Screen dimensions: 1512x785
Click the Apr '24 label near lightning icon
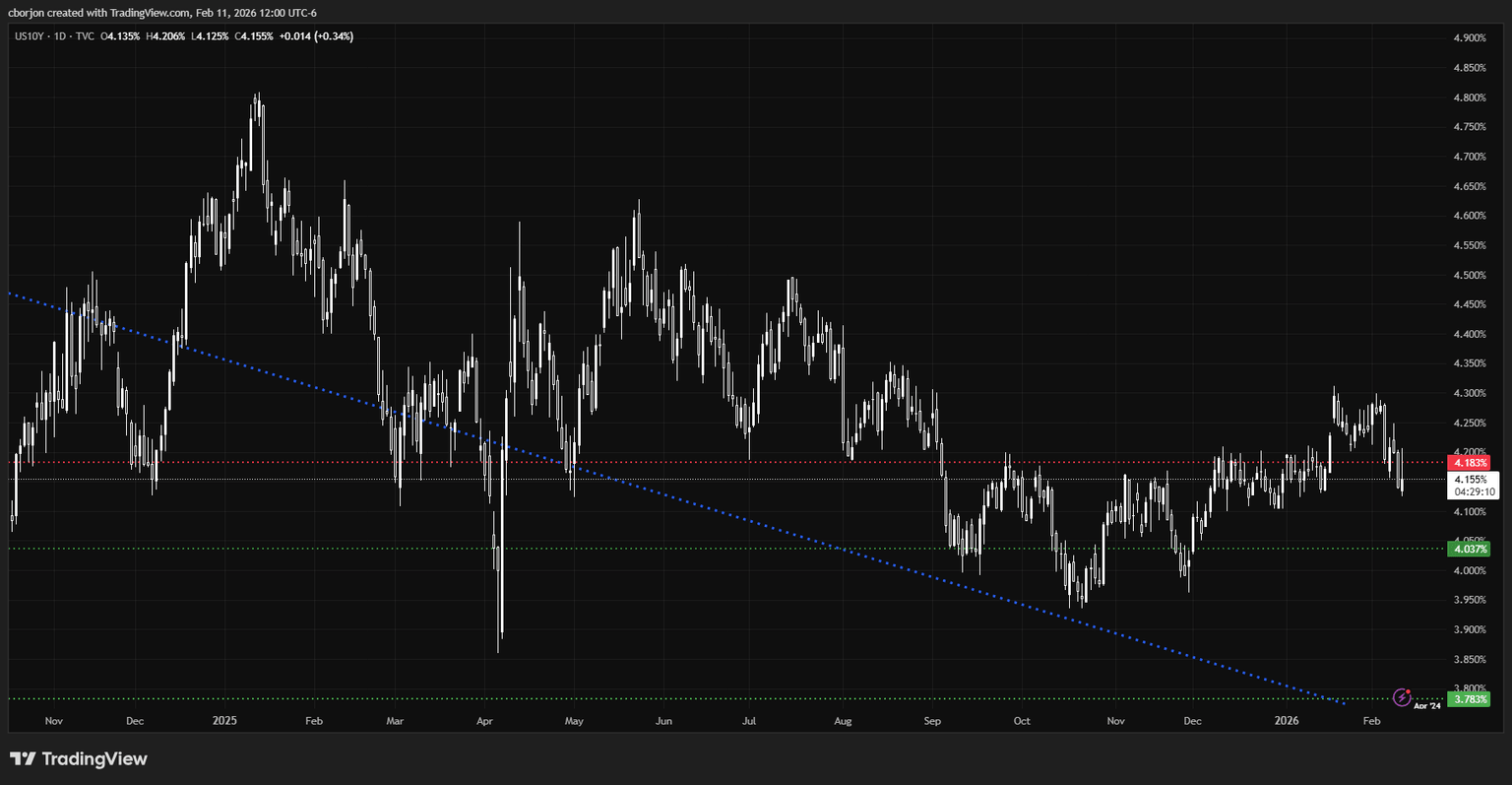click(1427, 705)
